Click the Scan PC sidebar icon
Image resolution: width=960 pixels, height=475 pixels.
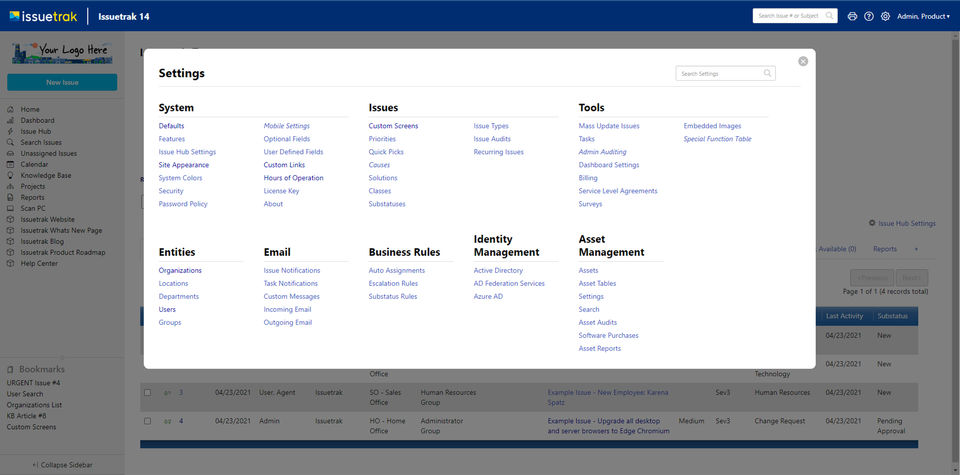point(10,209)
